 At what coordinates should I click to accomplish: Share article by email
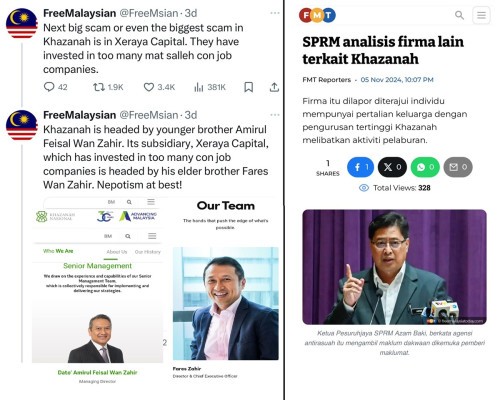pyautogui.click(x=458, y=167)
